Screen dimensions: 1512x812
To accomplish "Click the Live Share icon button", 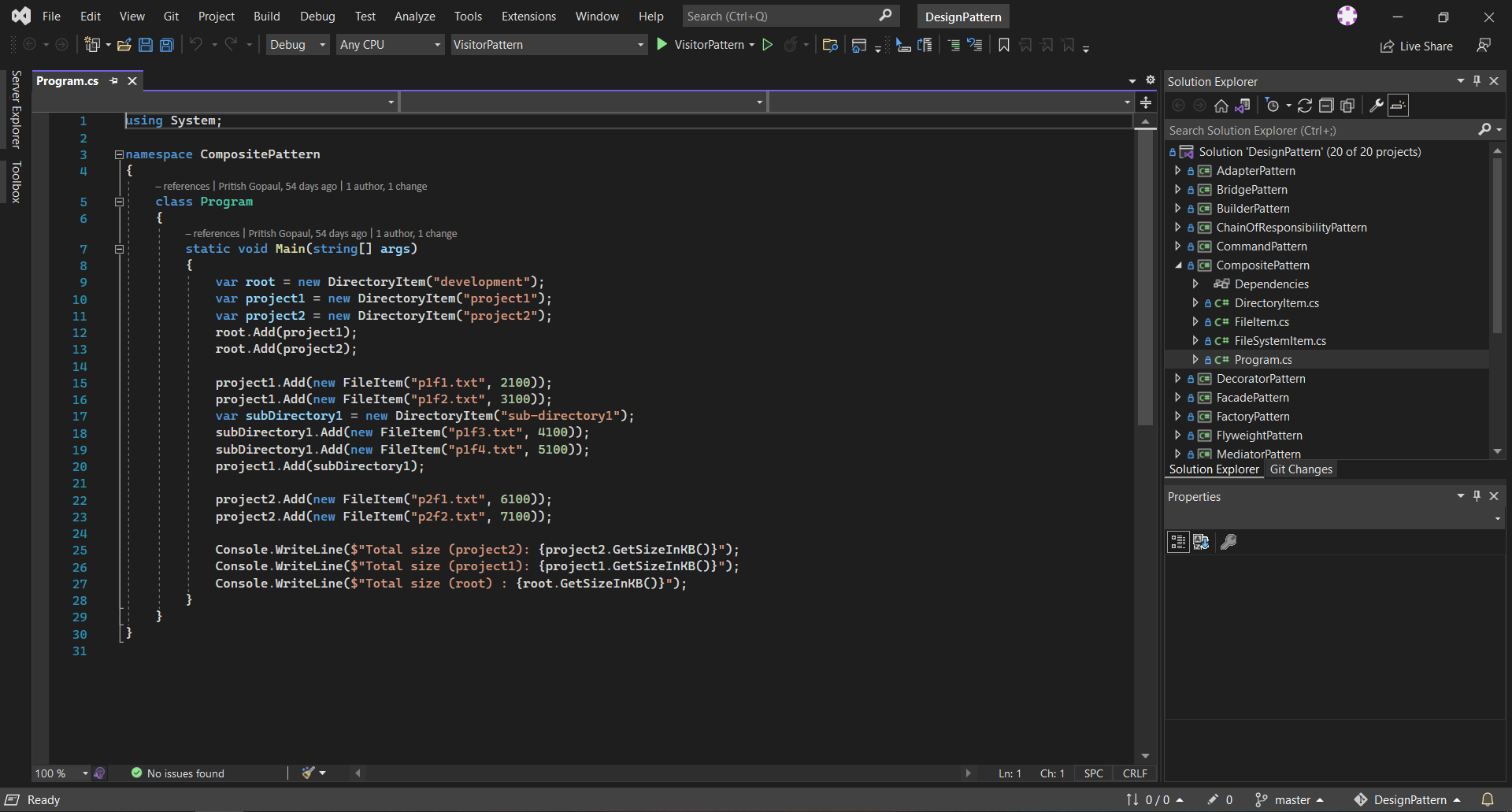I will [x=1417, y=46].
